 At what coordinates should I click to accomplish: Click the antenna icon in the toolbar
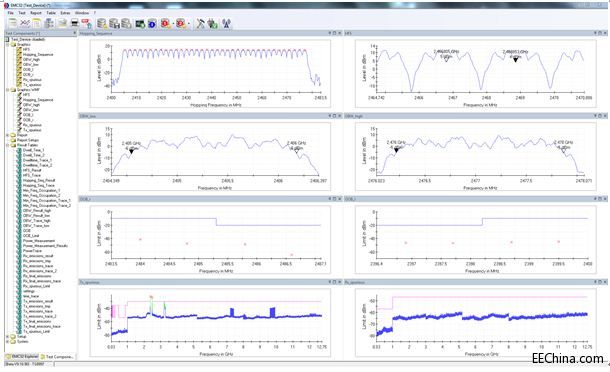coord(226,24)
